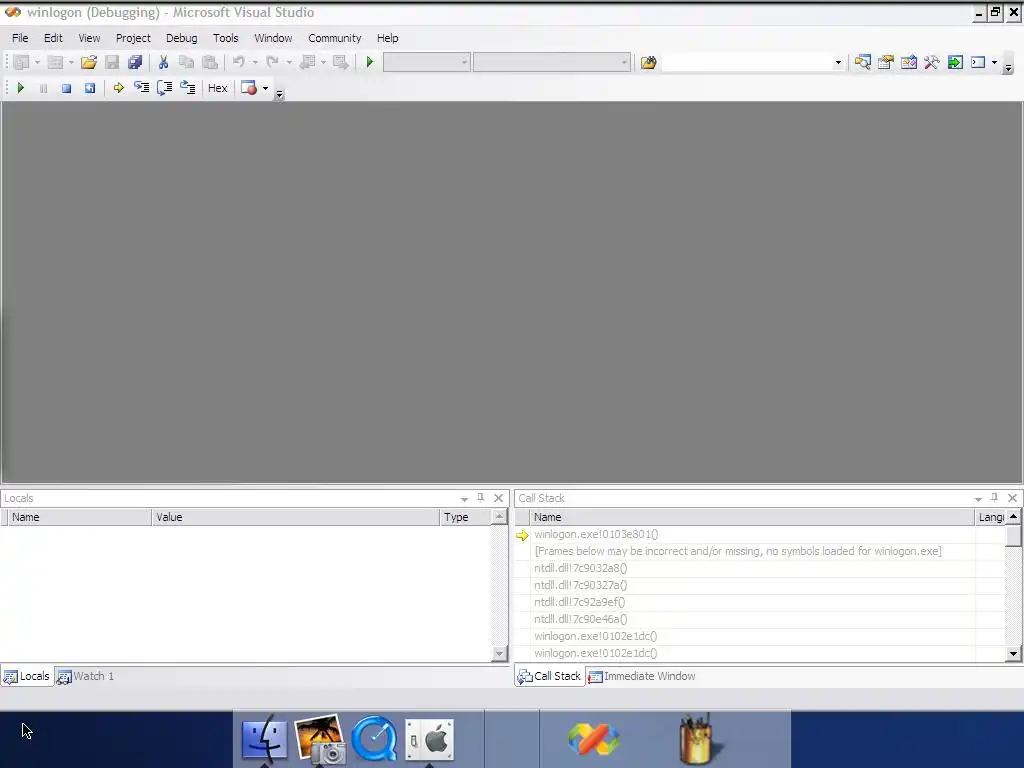Click the Save All icon
Screen dimensions: 1024x768
pos(135,62)
